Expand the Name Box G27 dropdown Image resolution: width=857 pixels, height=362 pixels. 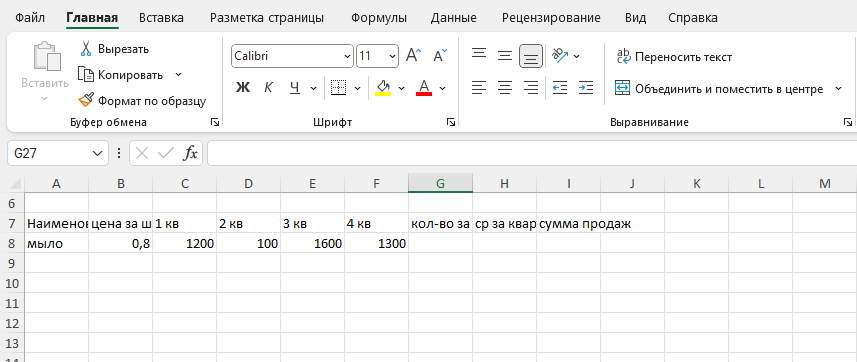click(97, 154)
